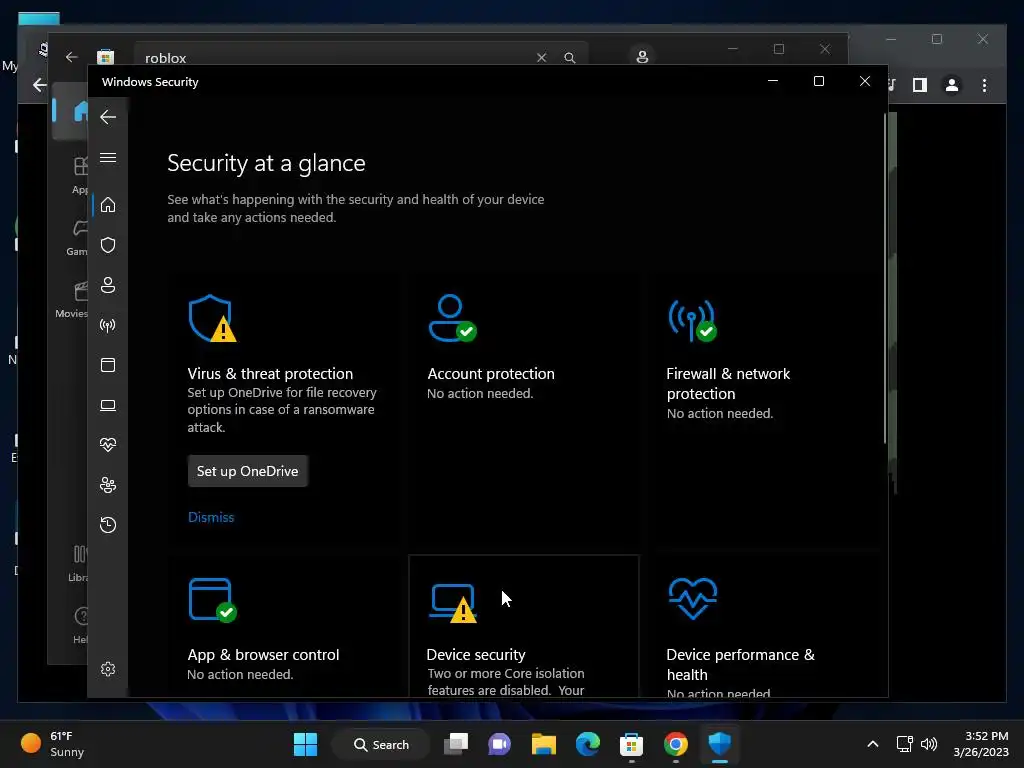Open the network icon in system tray

coord(904,744)
